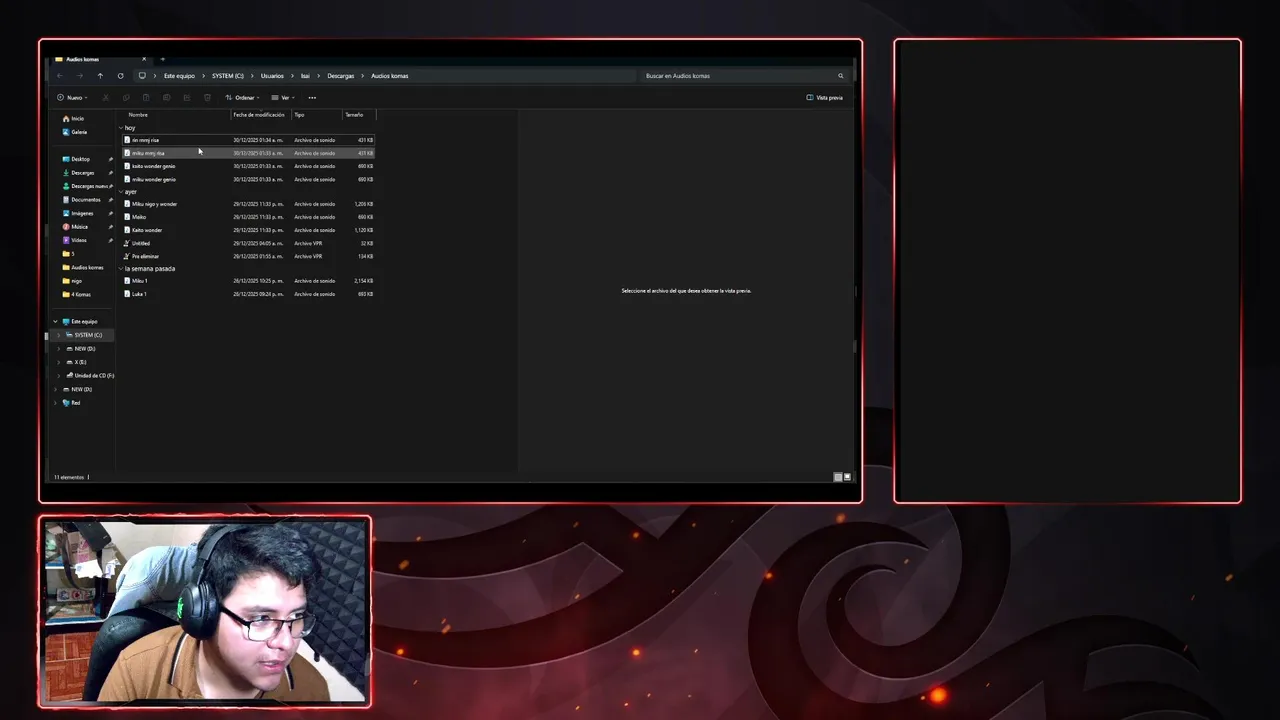Viewport: 1280px width, 720px height.
Task: Select the file miku wonder genio
Action: (248, 179)
